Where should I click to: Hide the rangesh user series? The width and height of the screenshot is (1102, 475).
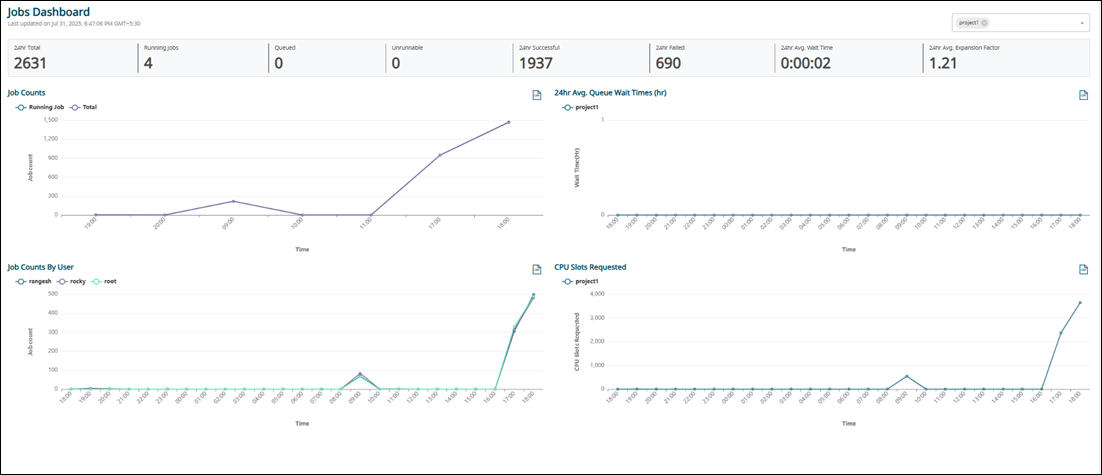pyautogui.click(x=38, y=281)
